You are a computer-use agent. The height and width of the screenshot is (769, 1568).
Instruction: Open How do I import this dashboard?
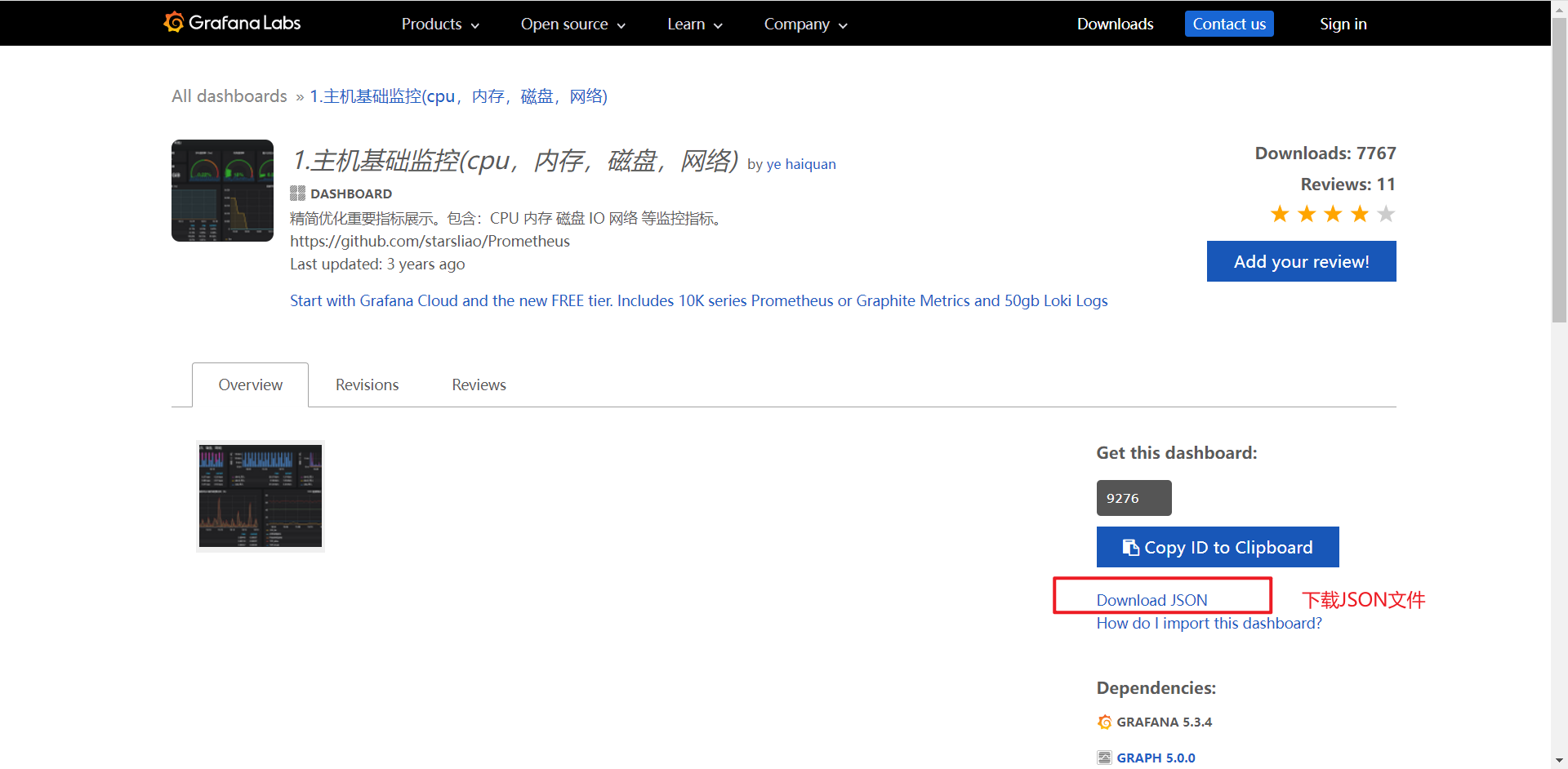click(1209, 623)
